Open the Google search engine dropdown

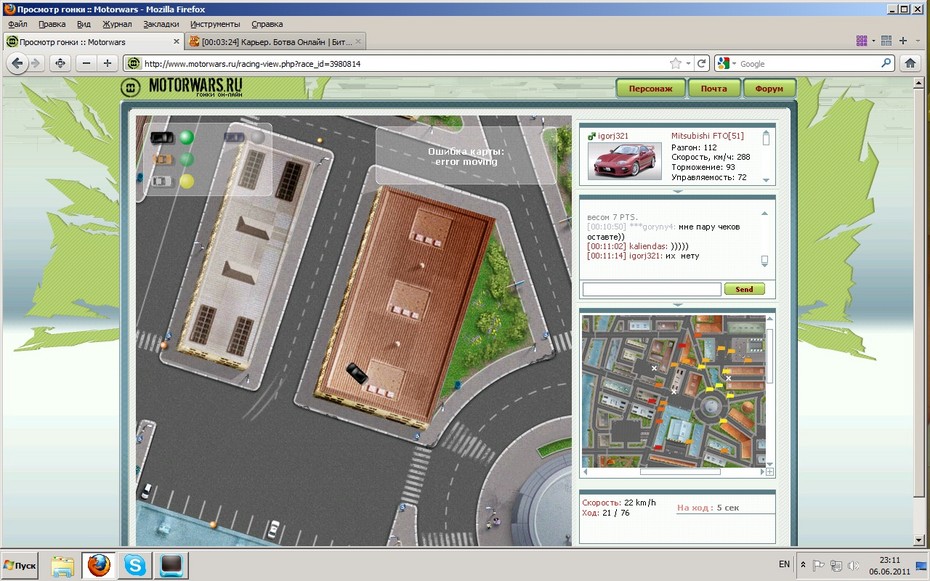click(x=734, y=63)
